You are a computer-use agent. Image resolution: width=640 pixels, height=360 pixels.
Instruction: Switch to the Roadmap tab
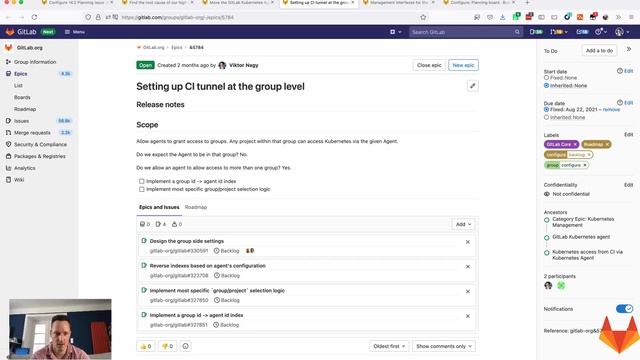click(x=196, y=207)
